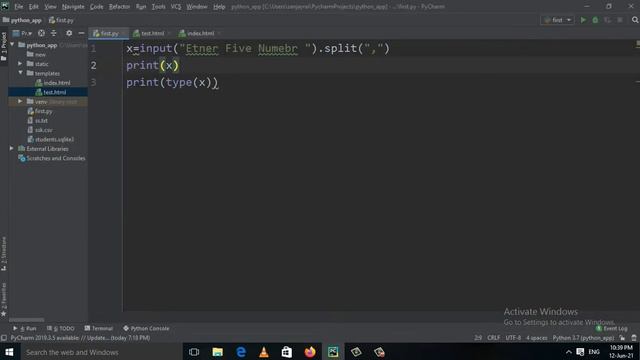This screenshot has width=640, height=360.
Task: Click the 4 spaces indent setting
Action: 536,338
